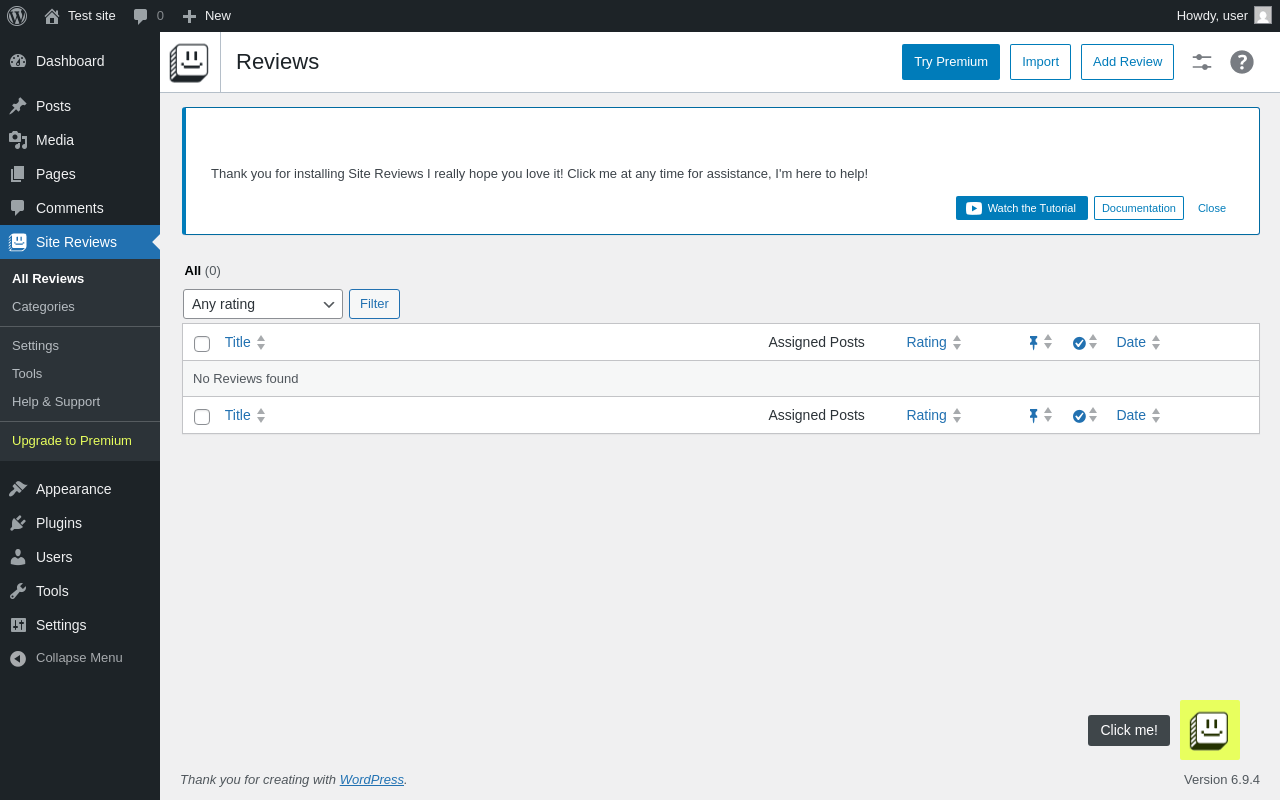Image resolution: width=1280 pixels, height=800 pixels.
Task: Open the Any rating dropdown
Action: click(x=263, y=304)
